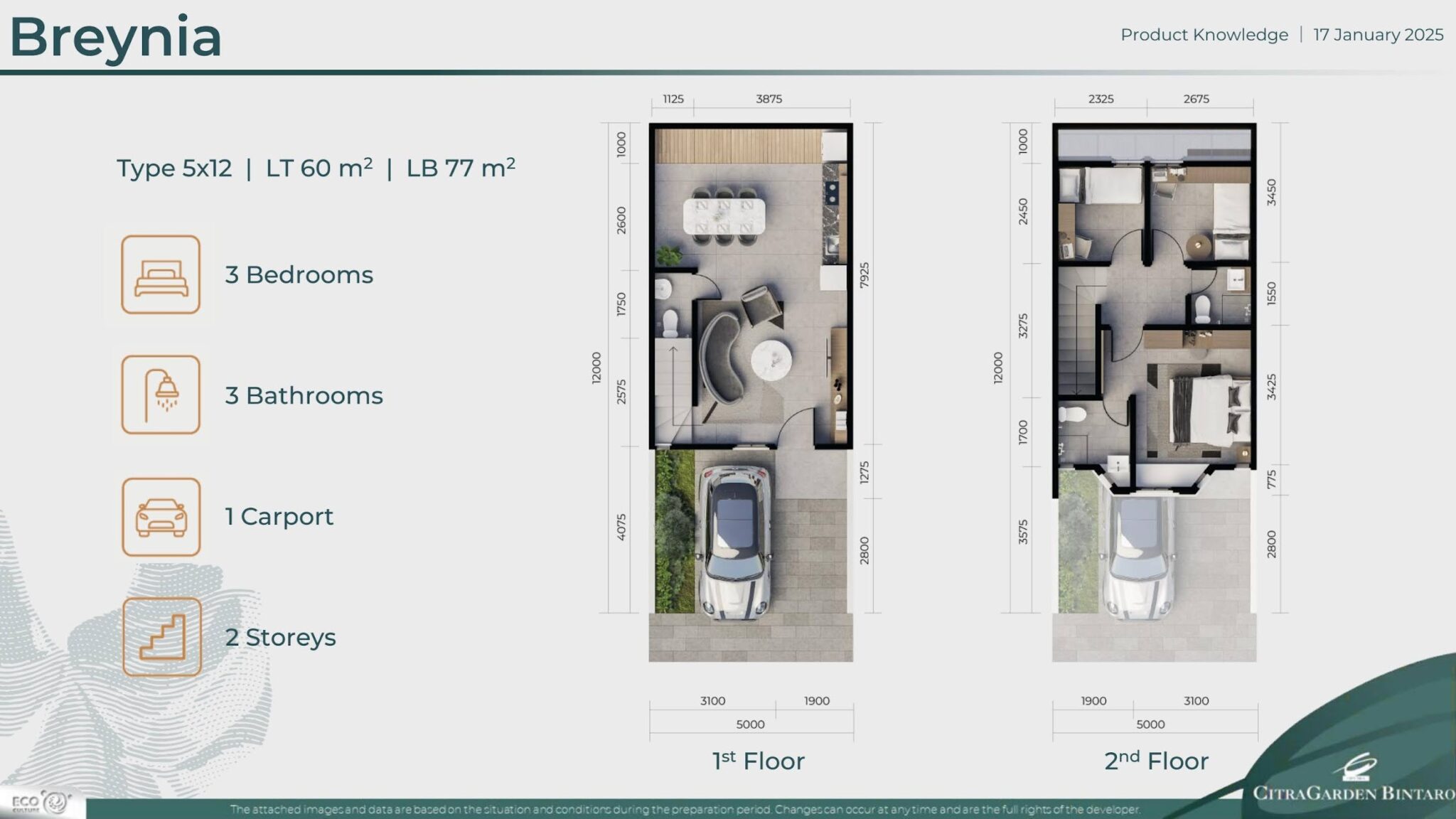Open the Type 5x12 specification line

[x=316, y=168]
